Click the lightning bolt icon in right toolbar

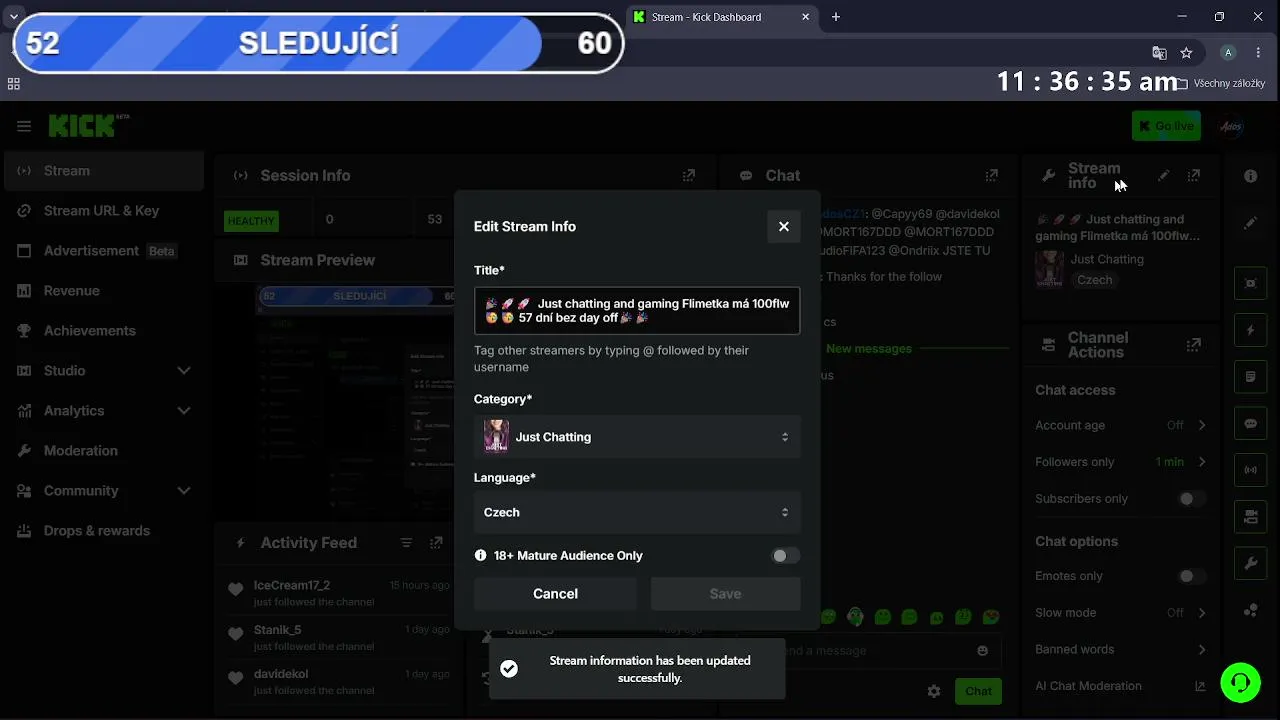[1251, 330]
